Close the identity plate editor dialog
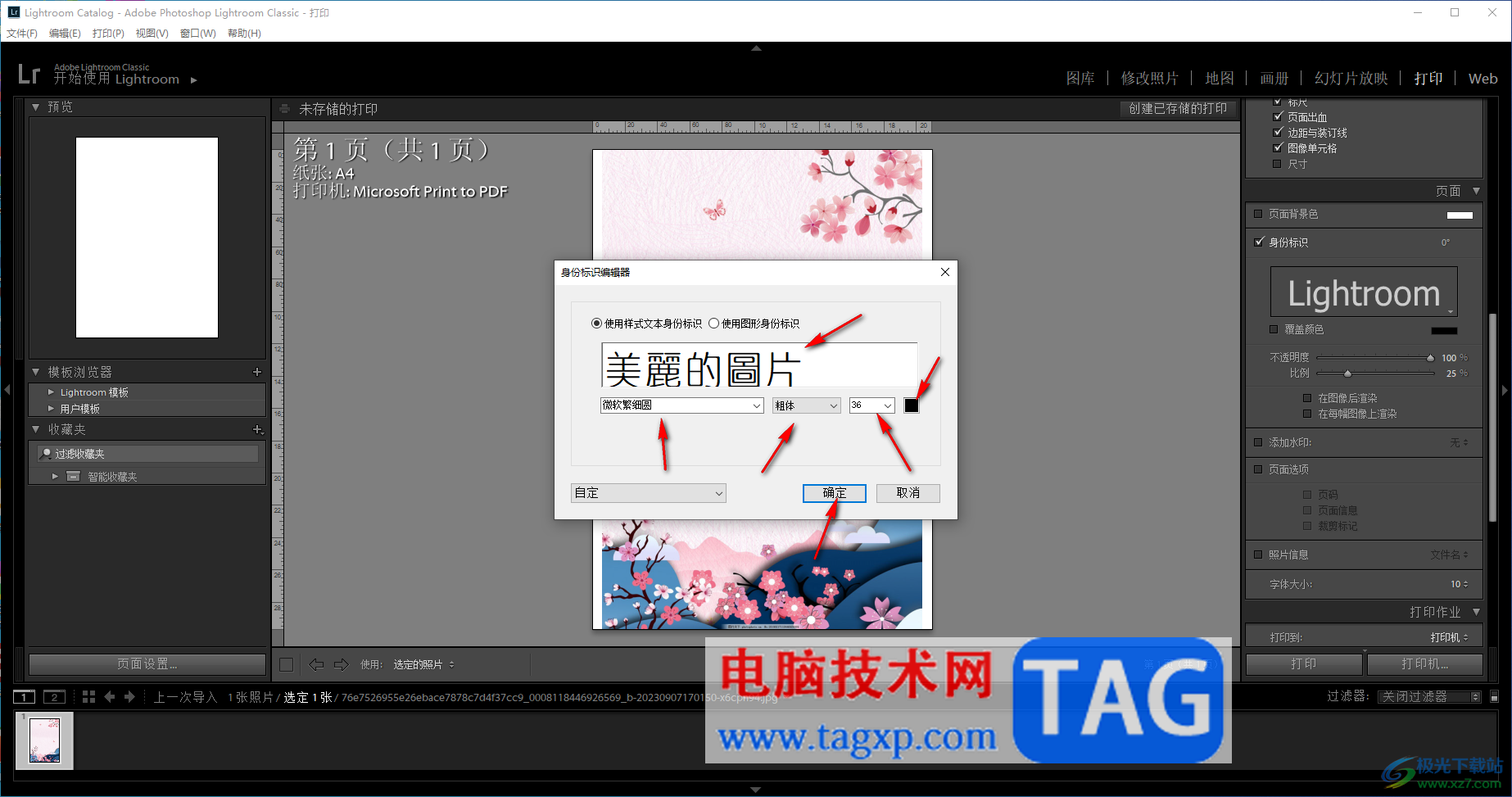The width and height of the screenshot is (1512, 797). 945,272
